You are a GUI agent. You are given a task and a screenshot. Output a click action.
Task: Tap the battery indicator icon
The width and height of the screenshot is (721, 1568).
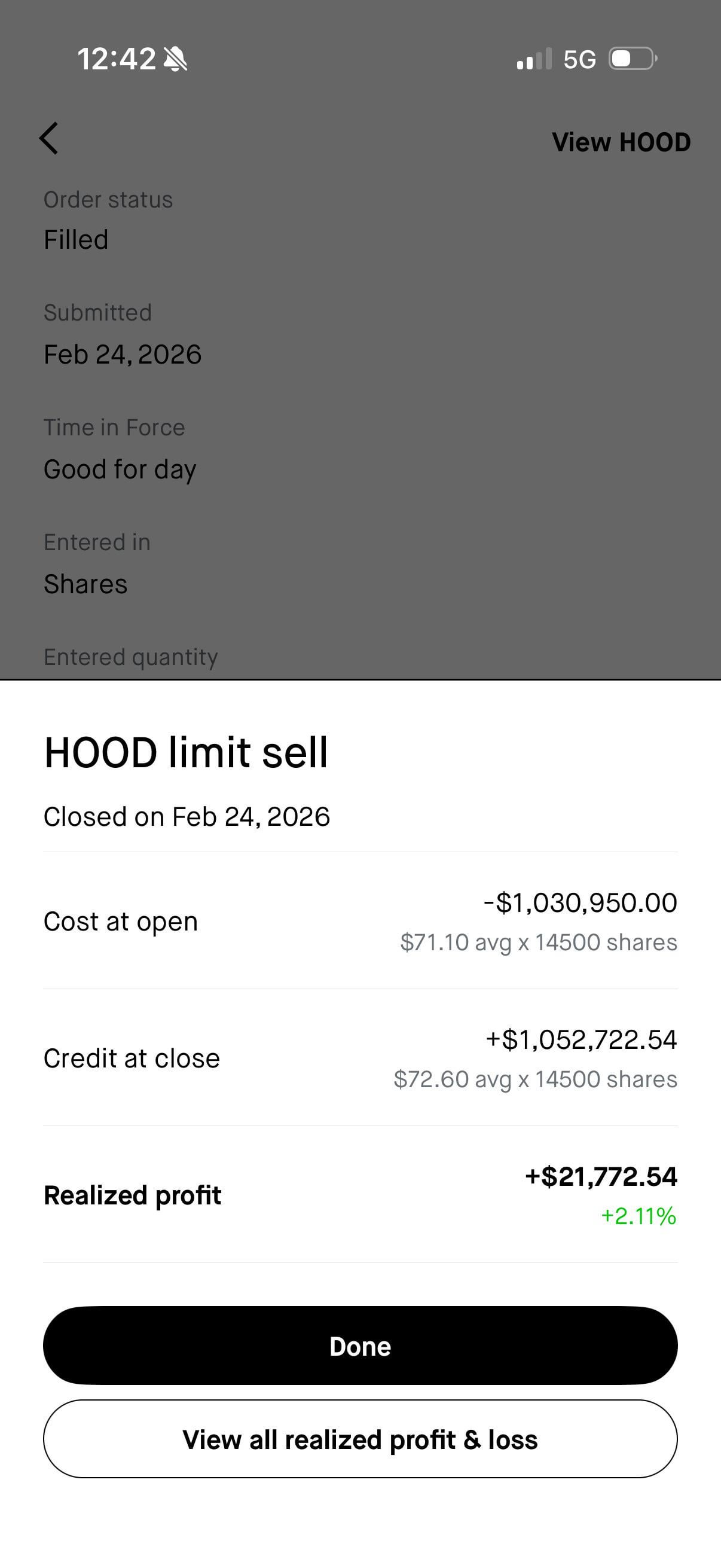coord(633,59)
